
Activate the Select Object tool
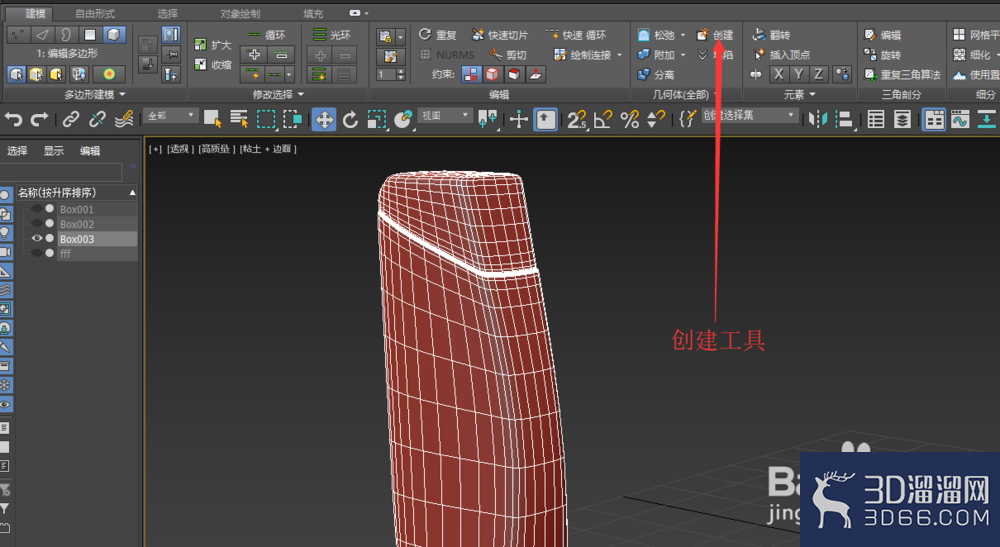pos(212,119)
